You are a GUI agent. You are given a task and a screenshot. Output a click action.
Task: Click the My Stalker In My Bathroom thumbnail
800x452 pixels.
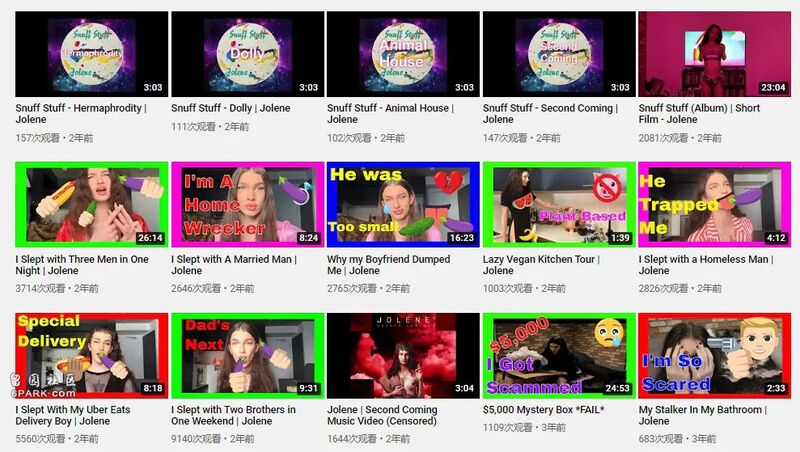[x=715, y=356]
